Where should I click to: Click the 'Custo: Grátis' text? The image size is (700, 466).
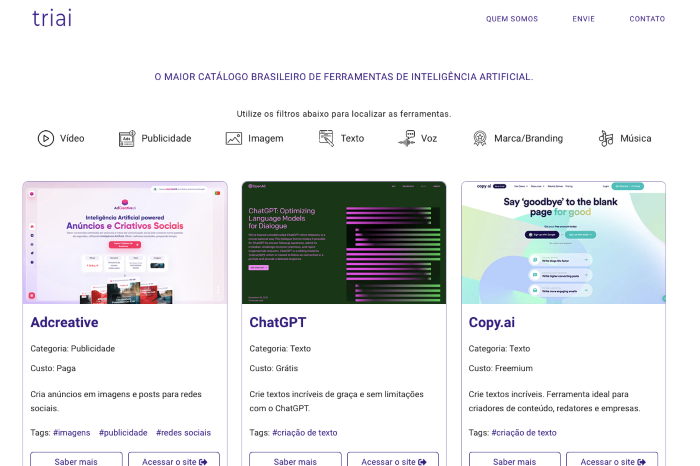point(274,368)
